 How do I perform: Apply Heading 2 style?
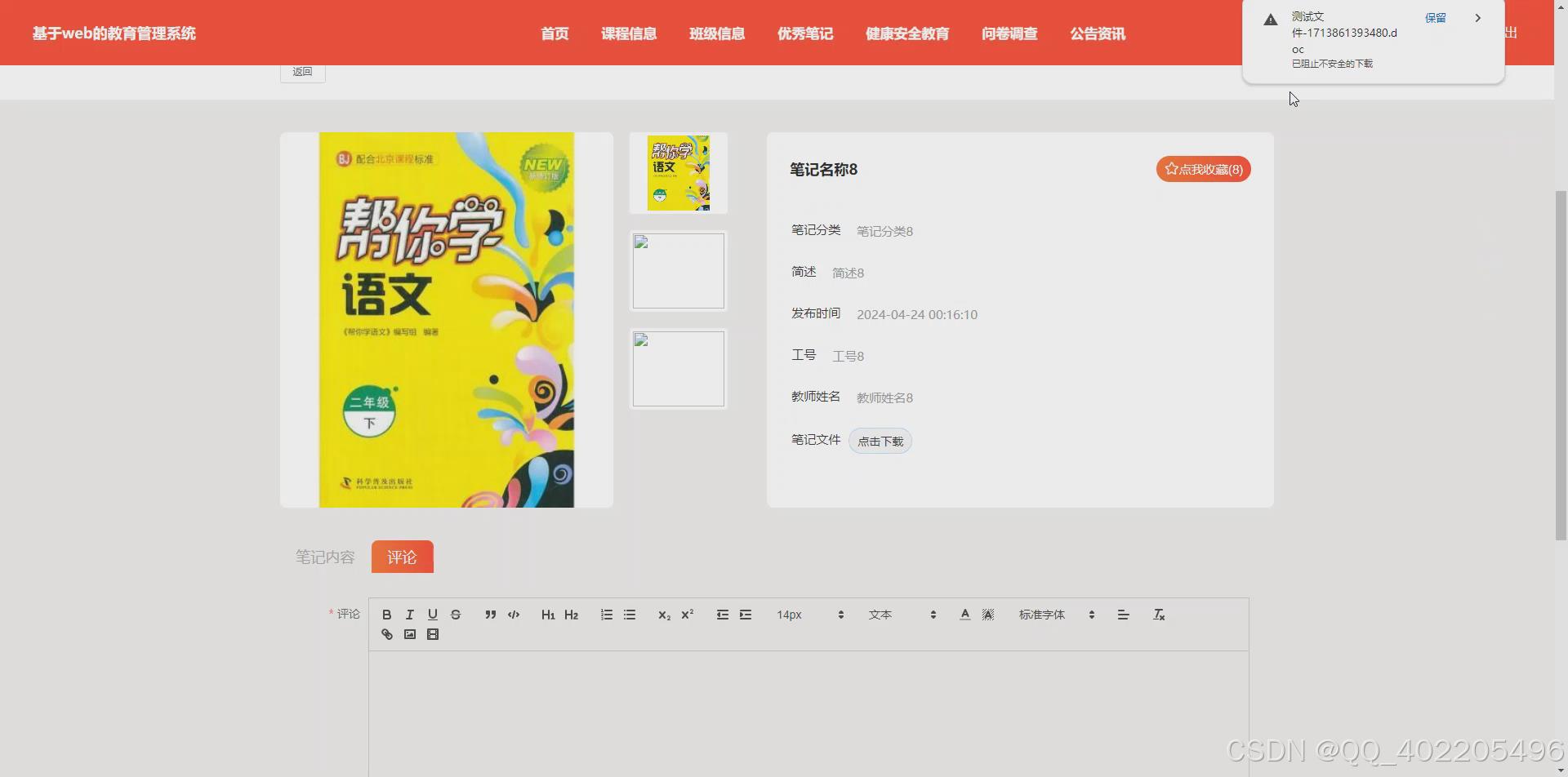click(572, 615)
